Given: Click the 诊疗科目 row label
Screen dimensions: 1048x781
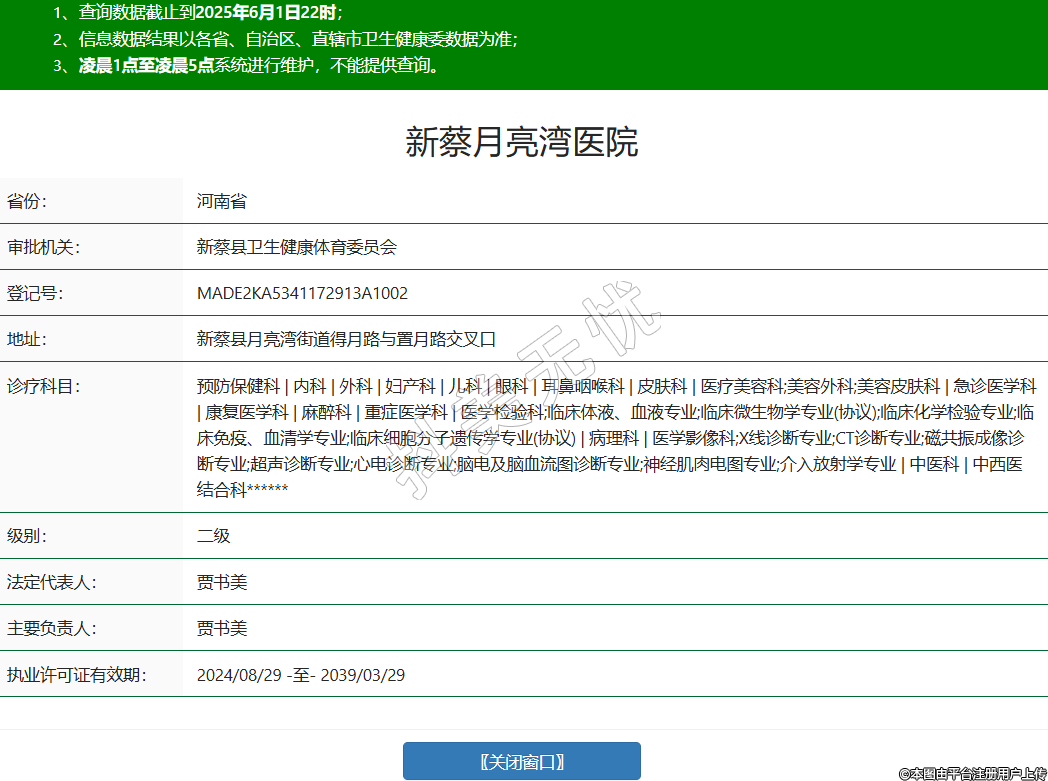Looking at the screenshot, I should [x=43, y=386].
